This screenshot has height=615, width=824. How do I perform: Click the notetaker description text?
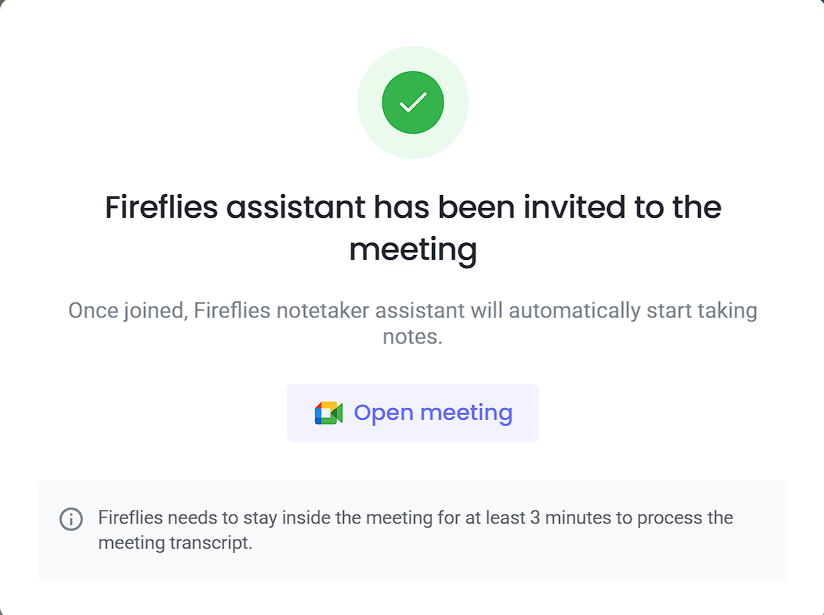point(413,321)
